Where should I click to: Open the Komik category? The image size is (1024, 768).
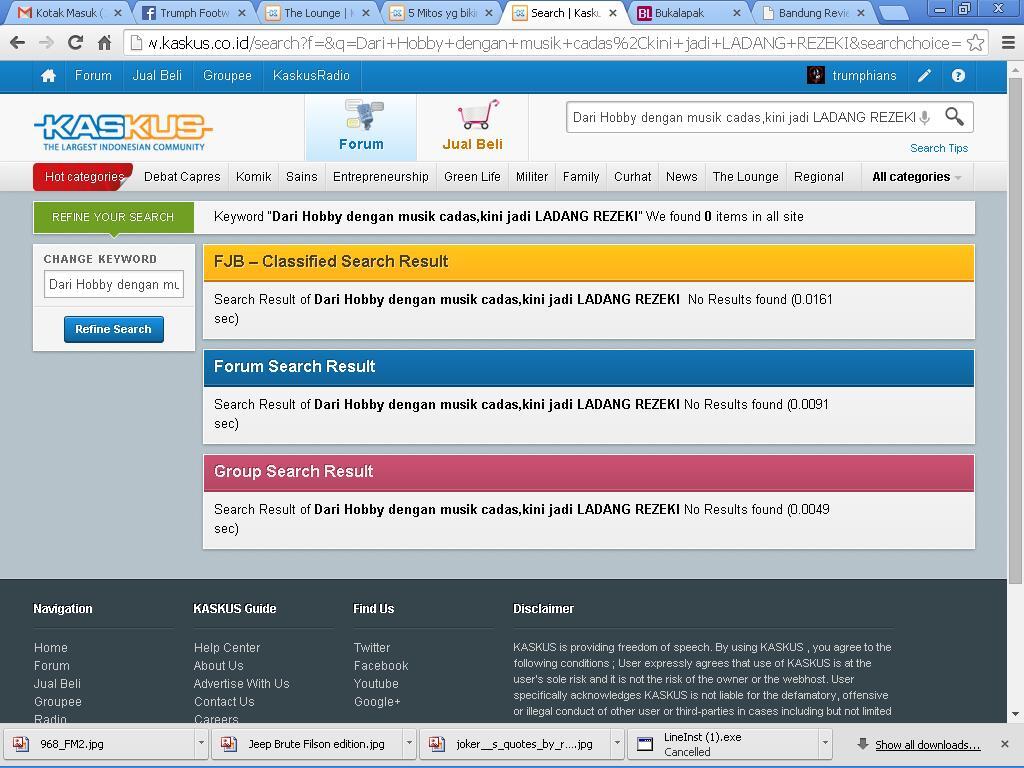[253, 177]
